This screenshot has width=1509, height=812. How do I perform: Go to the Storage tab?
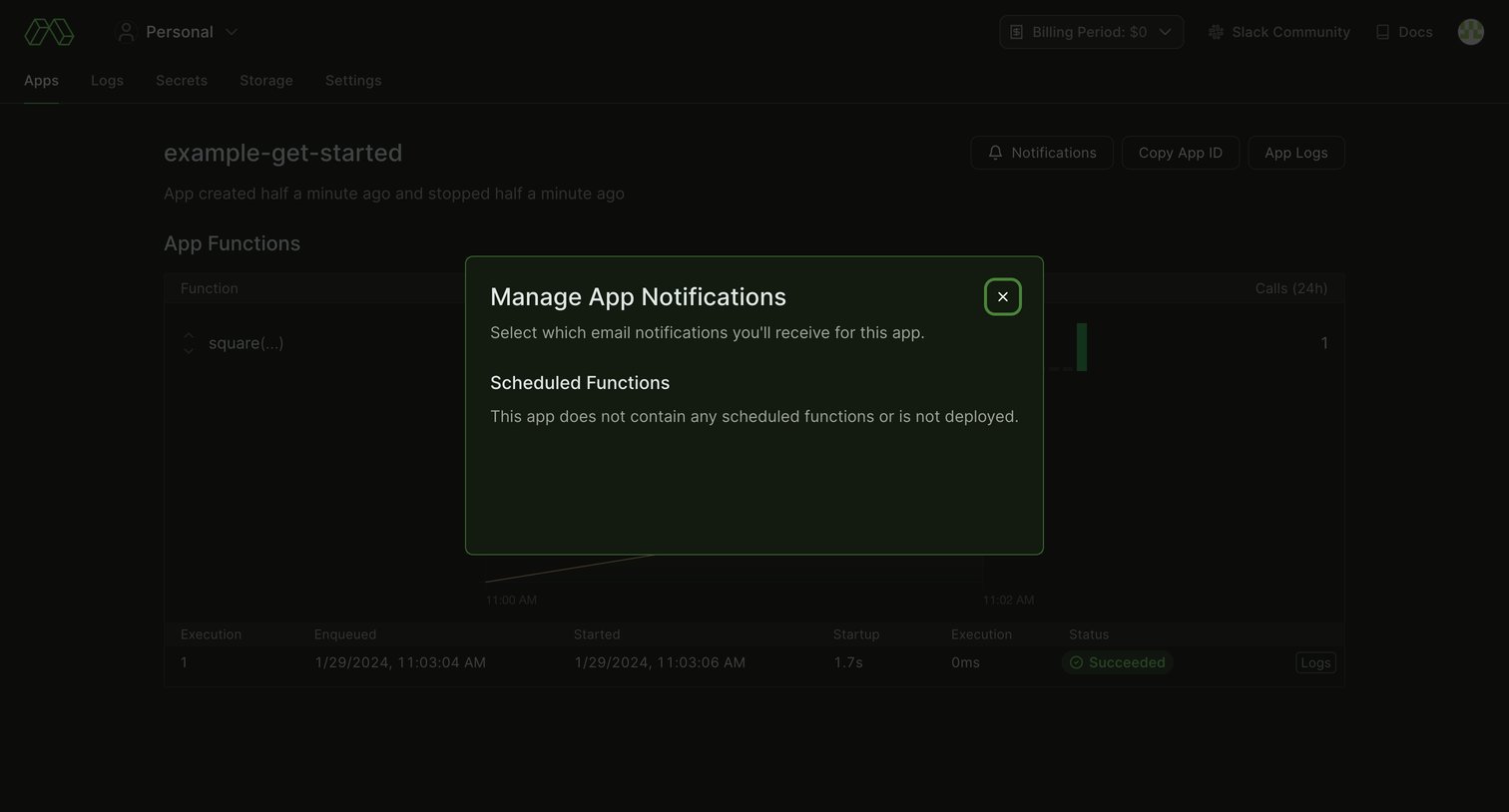(266, 81)
